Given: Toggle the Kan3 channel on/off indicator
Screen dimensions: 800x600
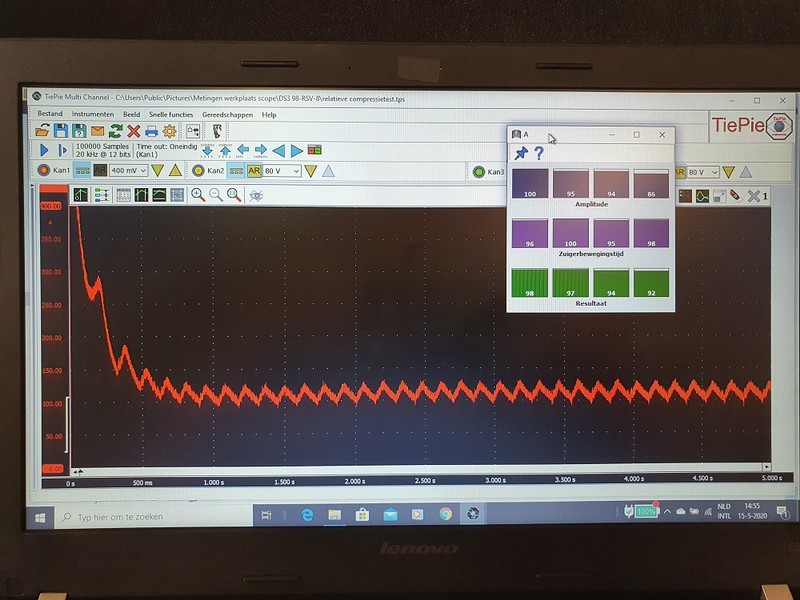Looking at the screenshot, I should point(479,172).
